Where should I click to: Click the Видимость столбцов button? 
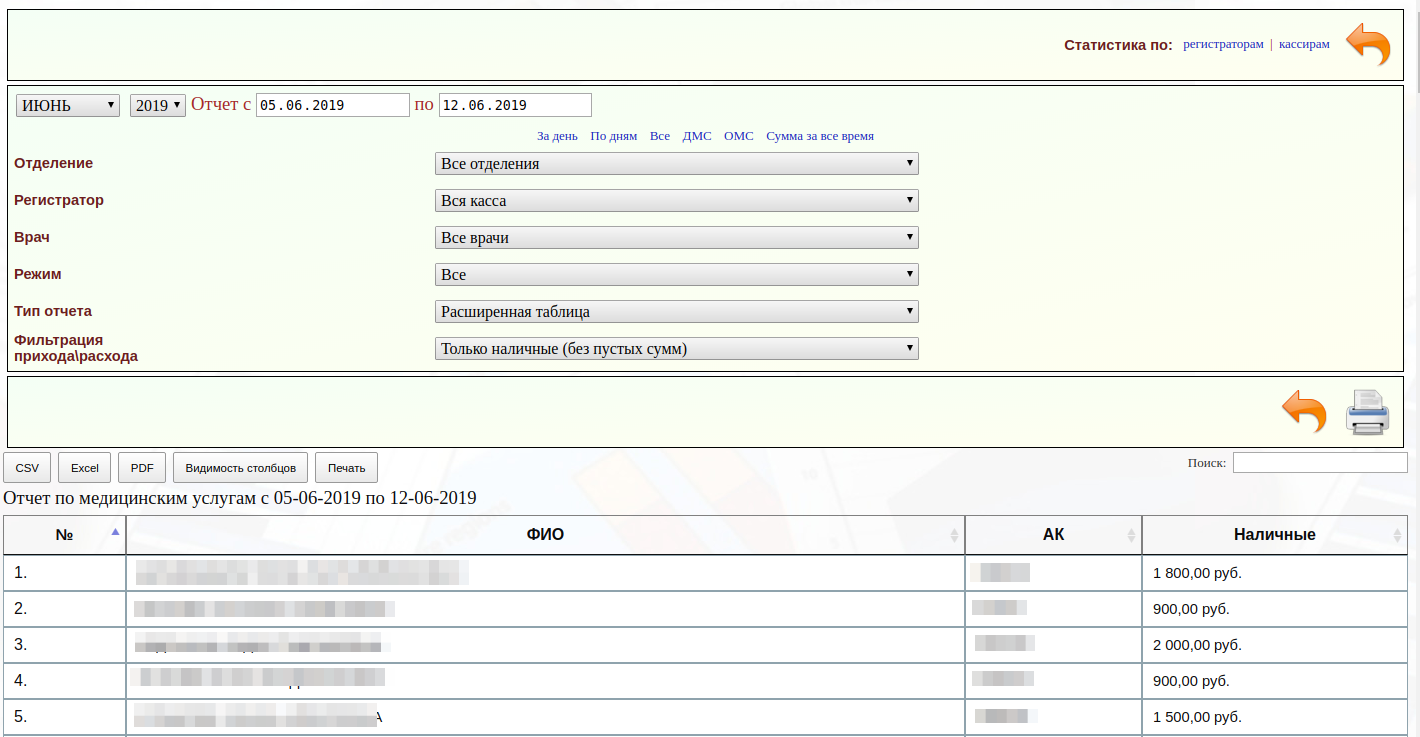pyautogui.click(x=241, y=468)
